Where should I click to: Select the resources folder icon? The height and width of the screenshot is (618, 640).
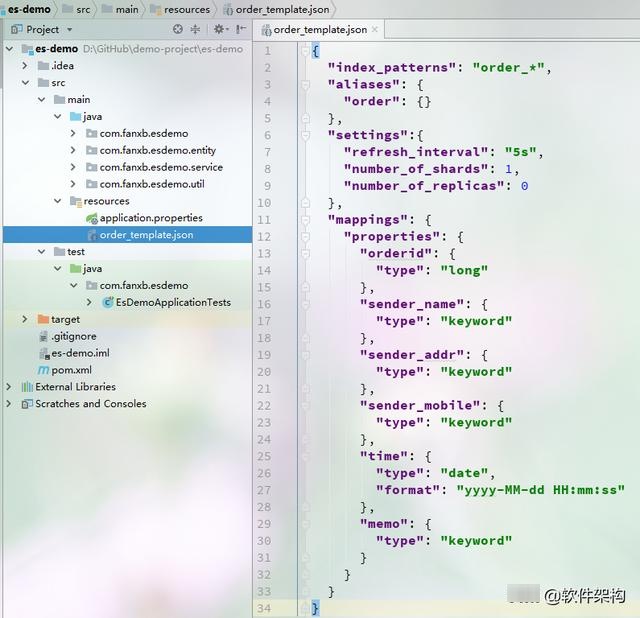coord(76,201)
